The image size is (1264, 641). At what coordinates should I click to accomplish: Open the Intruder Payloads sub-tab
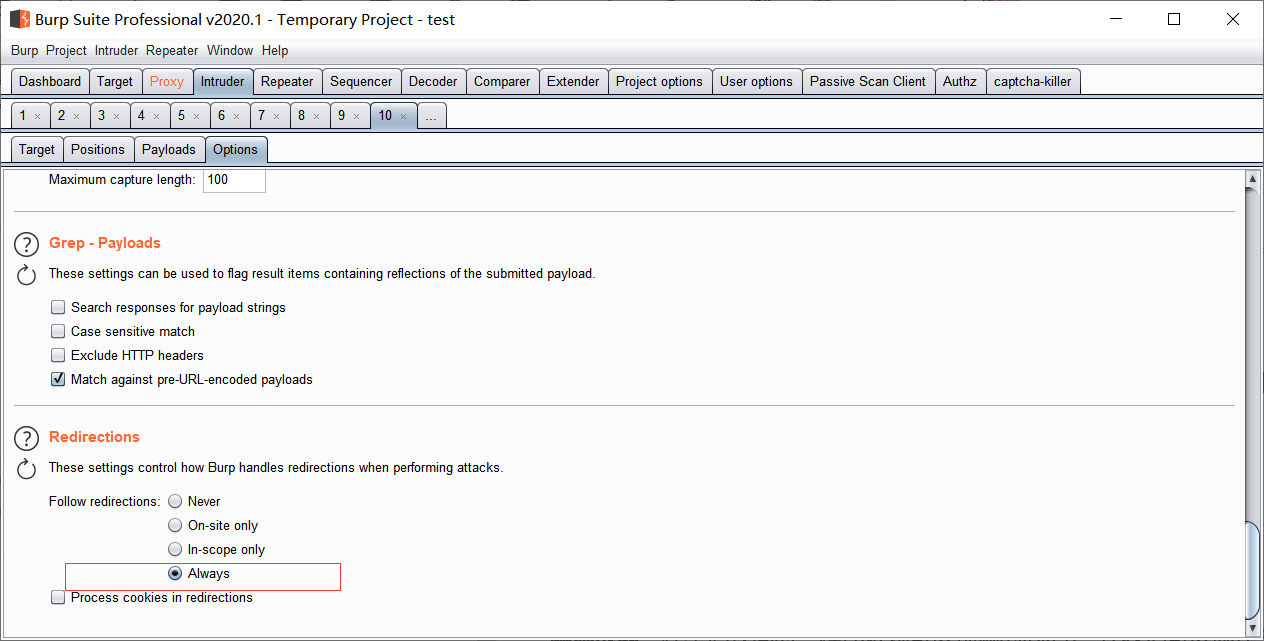[x=169, y=149]
